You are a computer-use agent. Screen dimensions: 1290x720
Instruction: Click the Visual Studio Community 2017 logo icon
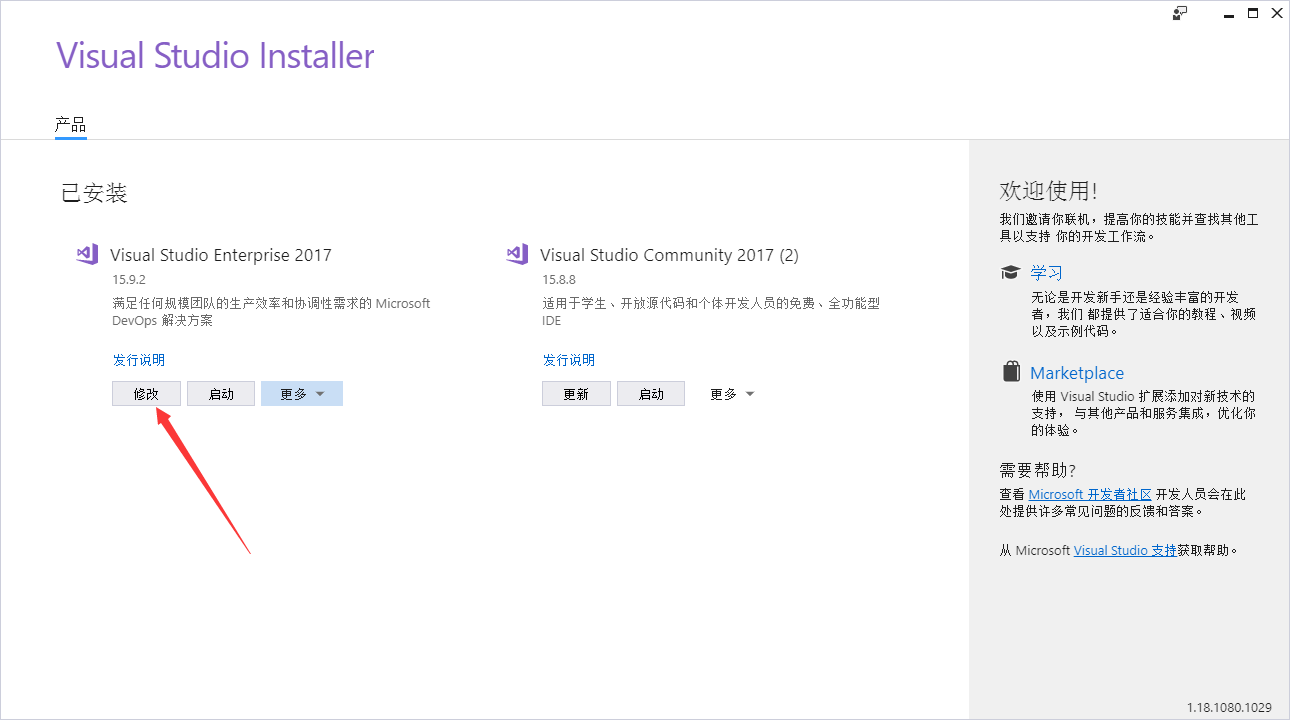(x=517, y=254)
